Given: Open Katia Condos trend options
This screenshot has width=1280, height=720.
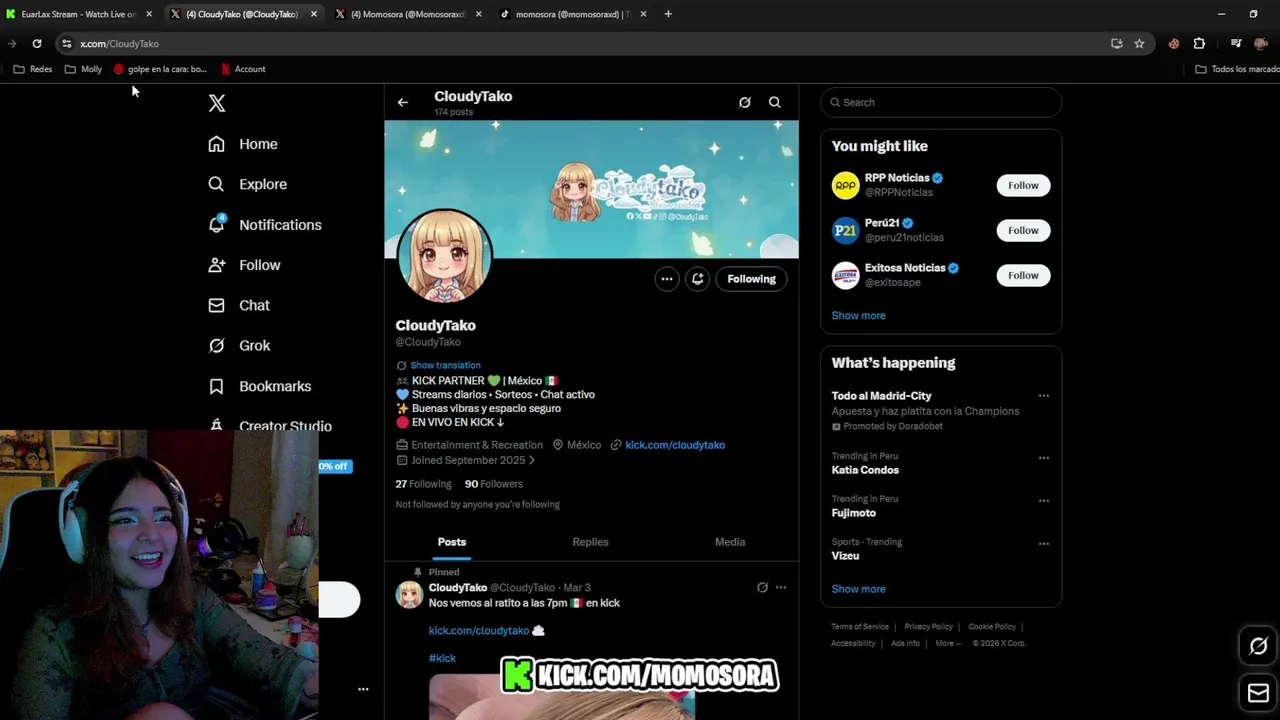Looking at the screenshot, I should (x=1043, y=458).
